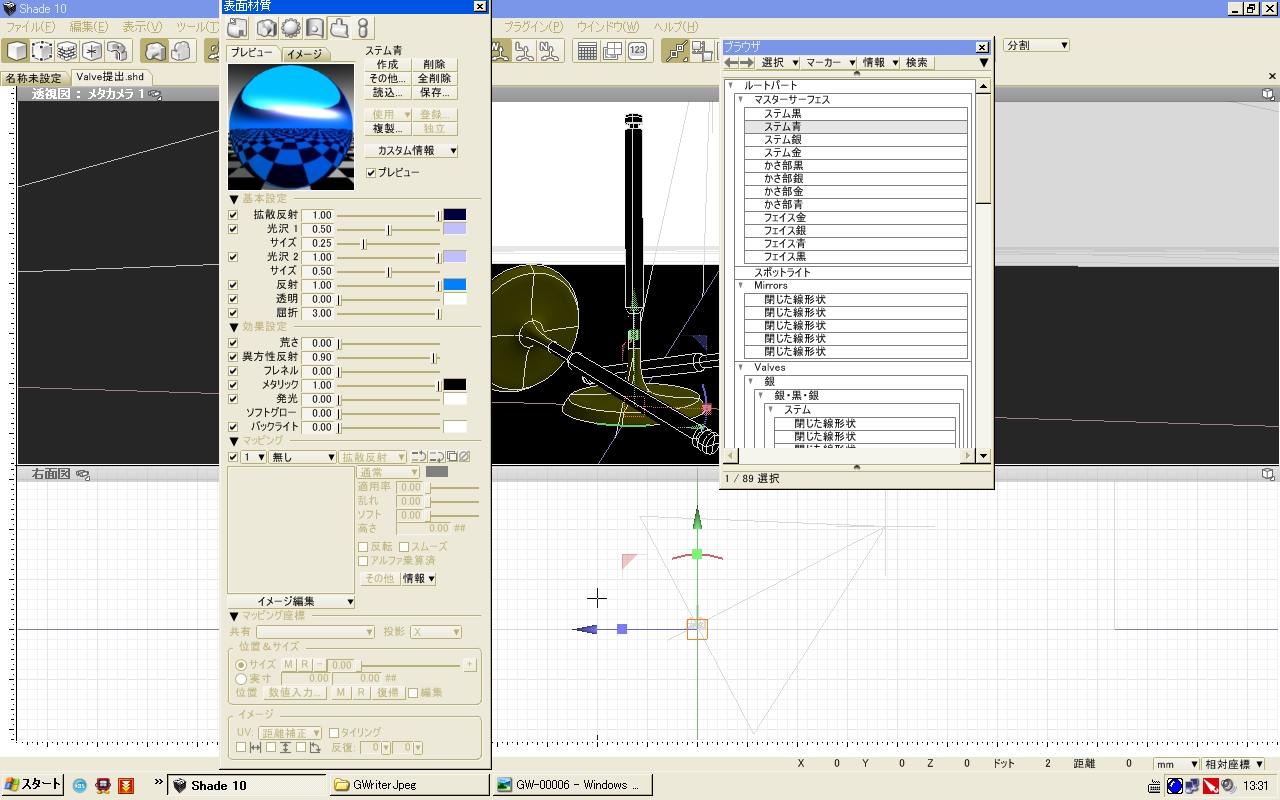Click the 検索 button in browser

917,63
